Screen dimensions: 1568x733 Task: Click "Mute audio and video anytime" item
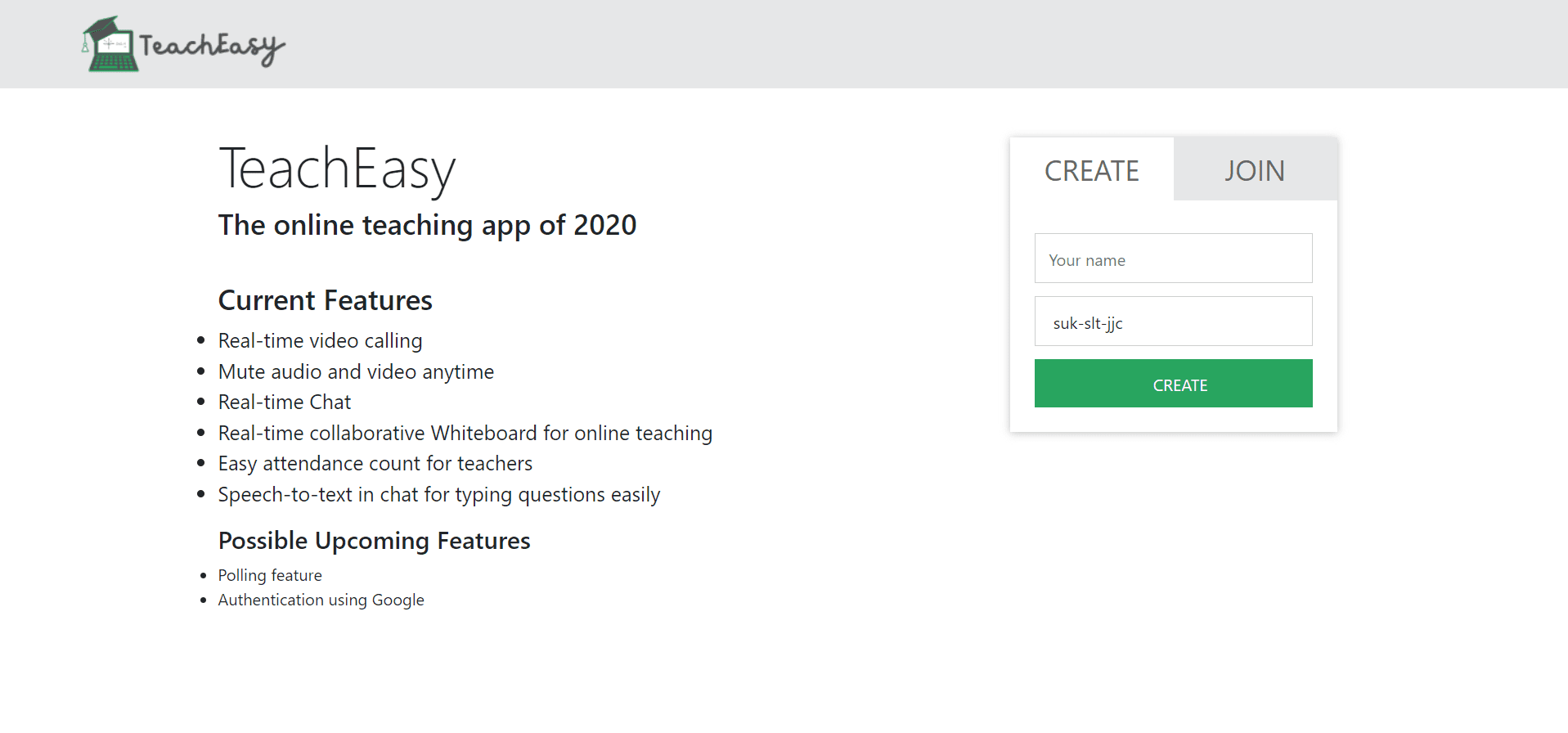356,371
